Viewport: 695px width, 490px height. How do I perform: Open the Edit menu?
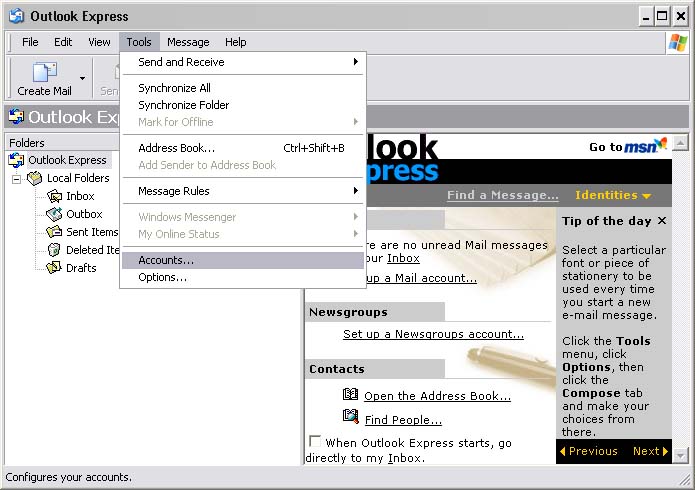coord(63,42)
